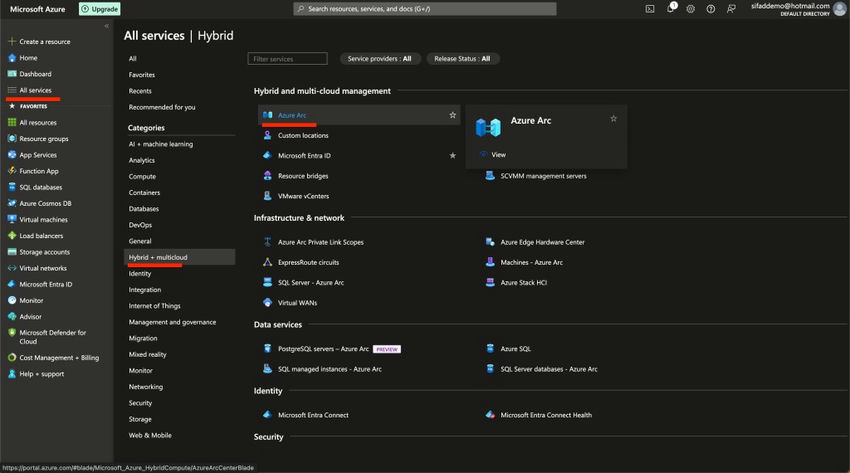Open the Release Status filter dropdown
The height and width of the screenshot is (473, 850).
coord(461,59)
